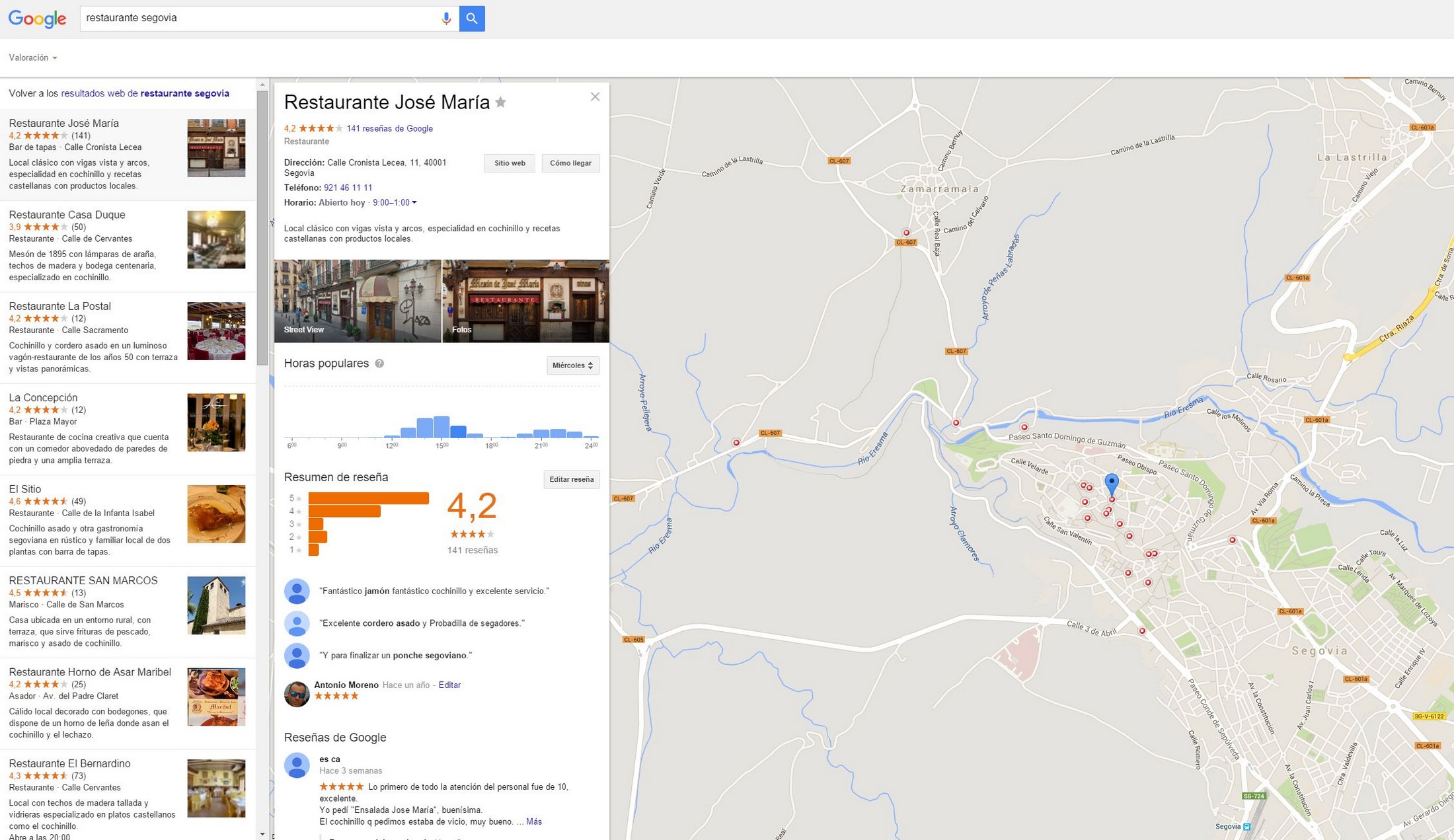Click the Segovia train station map icon
Image resolution: width=1454 pixels, height=840 pixels.
click(x=1246, y=827)
